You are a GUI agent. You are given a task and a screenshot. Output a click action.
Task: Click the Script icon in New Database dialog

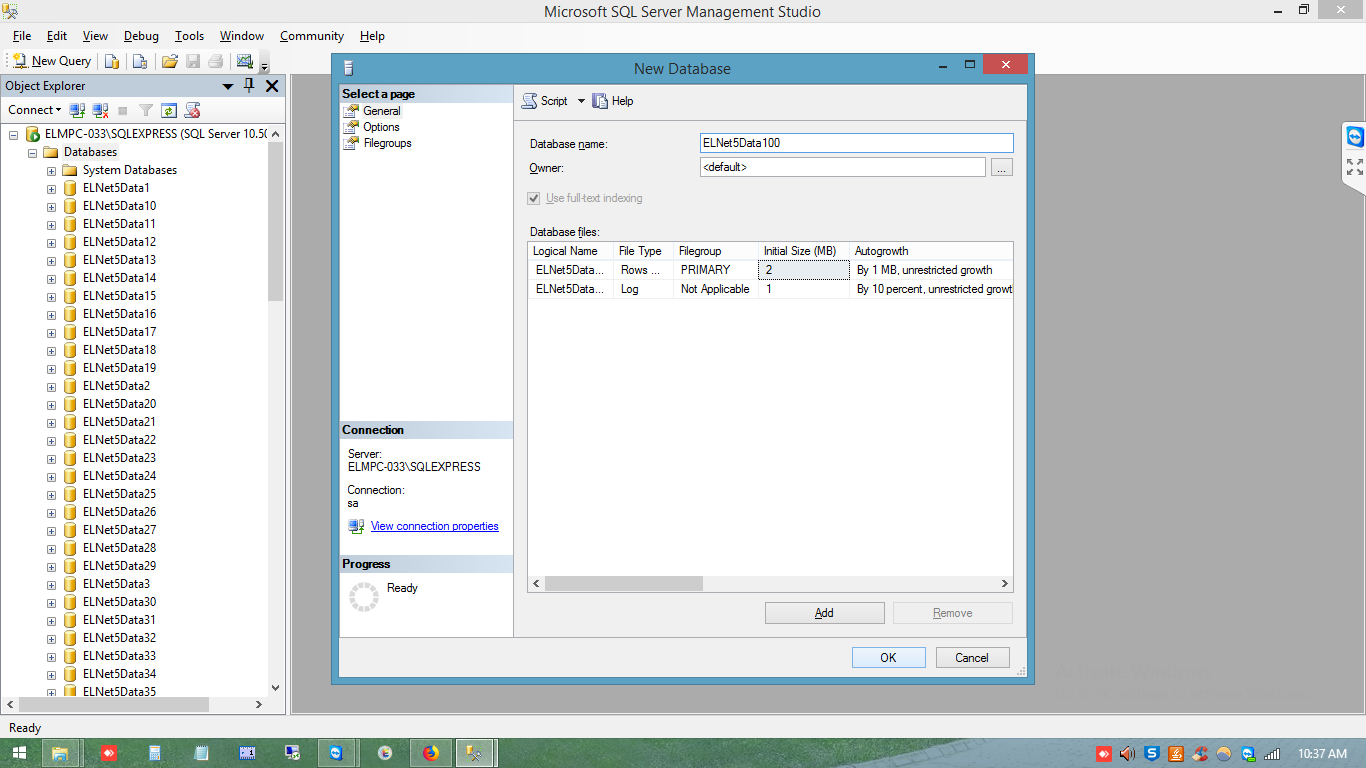point(529,101)
